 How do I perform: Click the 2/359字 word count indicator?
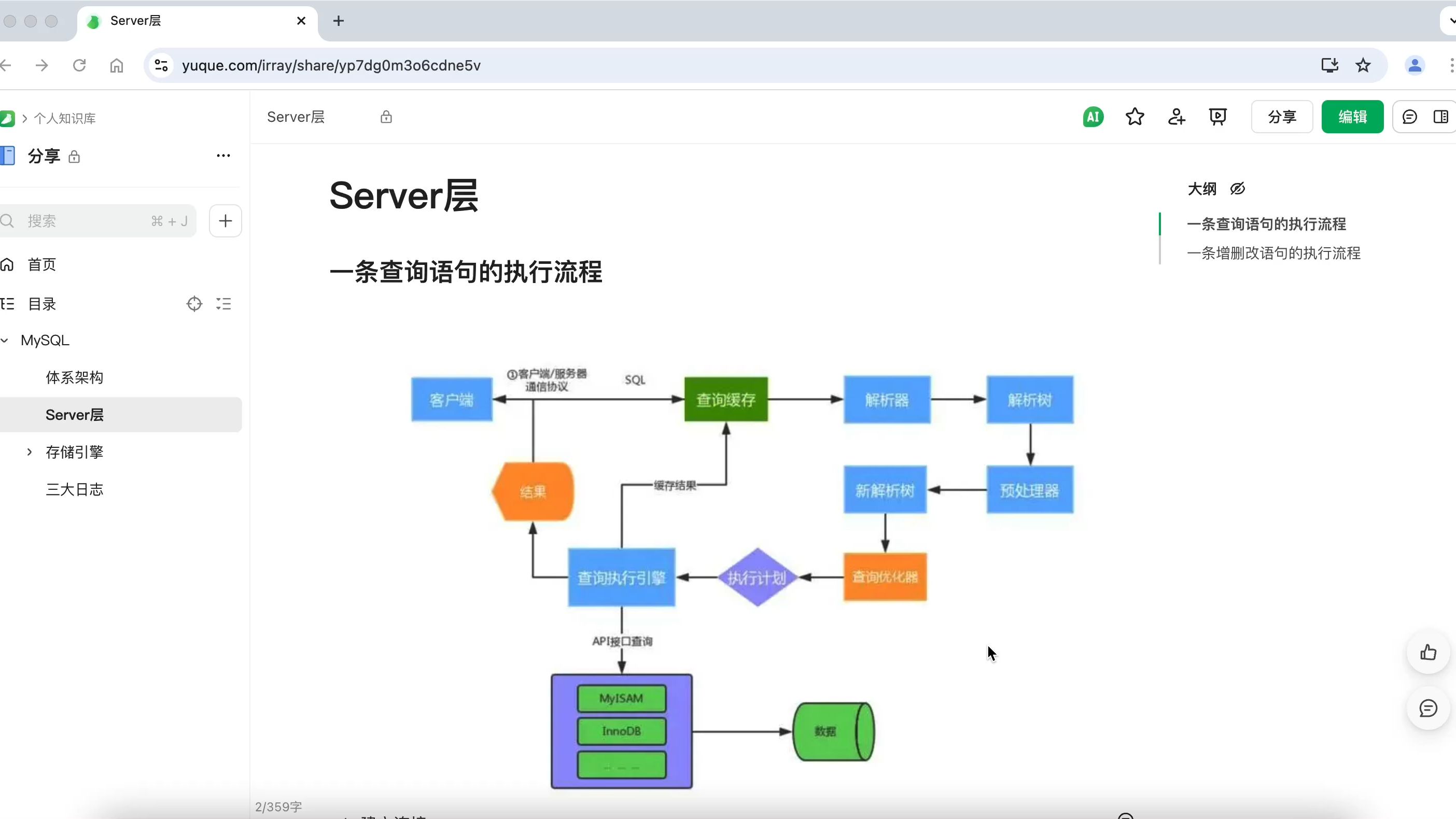(x=278, y=807)
